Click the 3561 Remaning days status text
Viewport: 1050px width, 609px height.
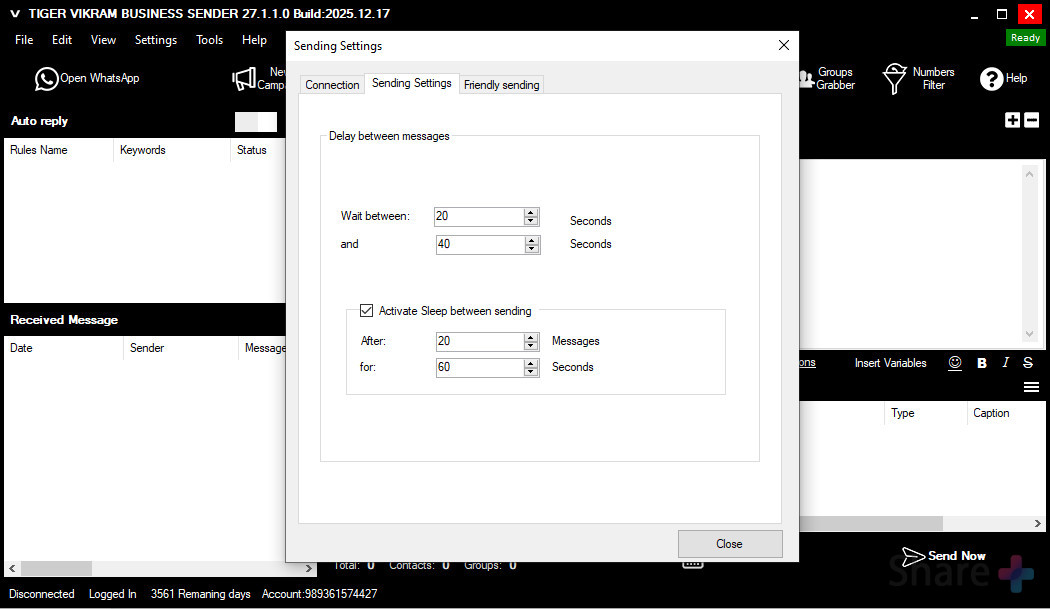coord(200,594)
